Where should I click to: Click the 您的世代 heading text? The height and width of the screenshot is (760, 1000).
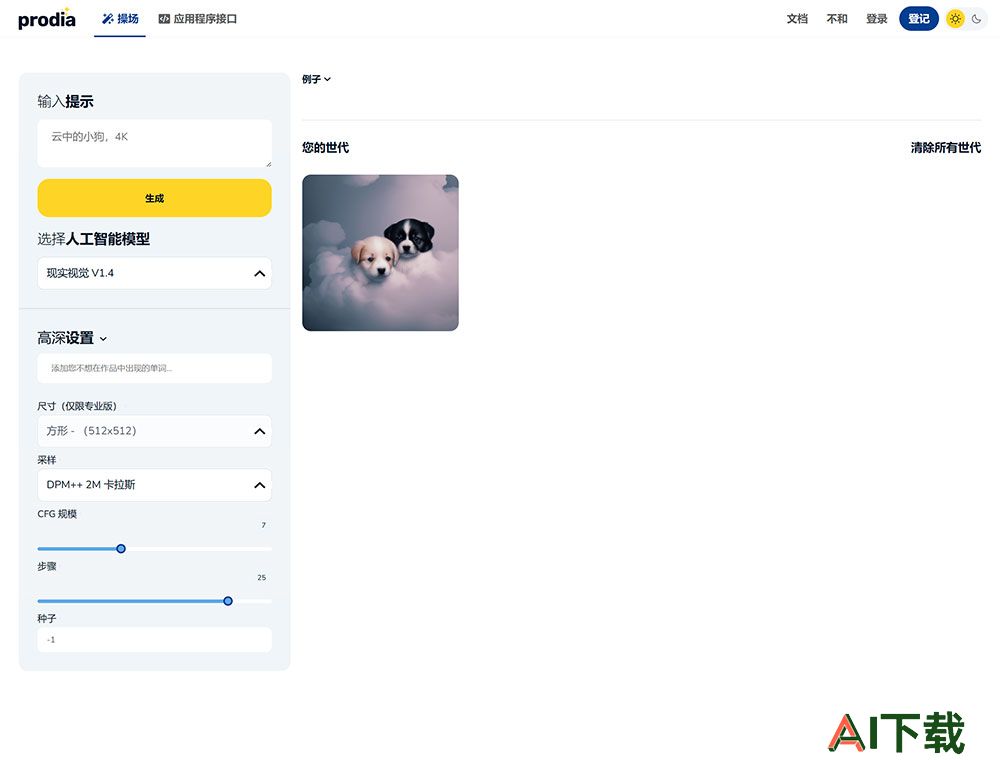(x=325, y=148)
